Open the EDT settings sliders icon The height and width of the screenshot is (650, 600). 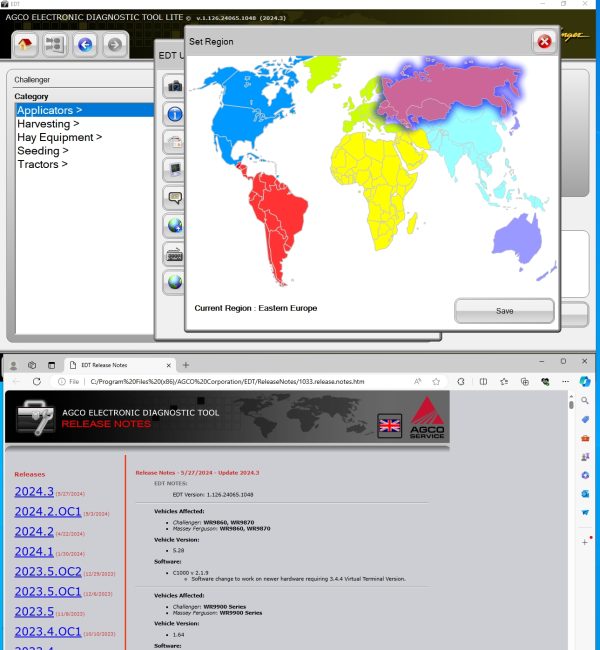tap(54, 44)
